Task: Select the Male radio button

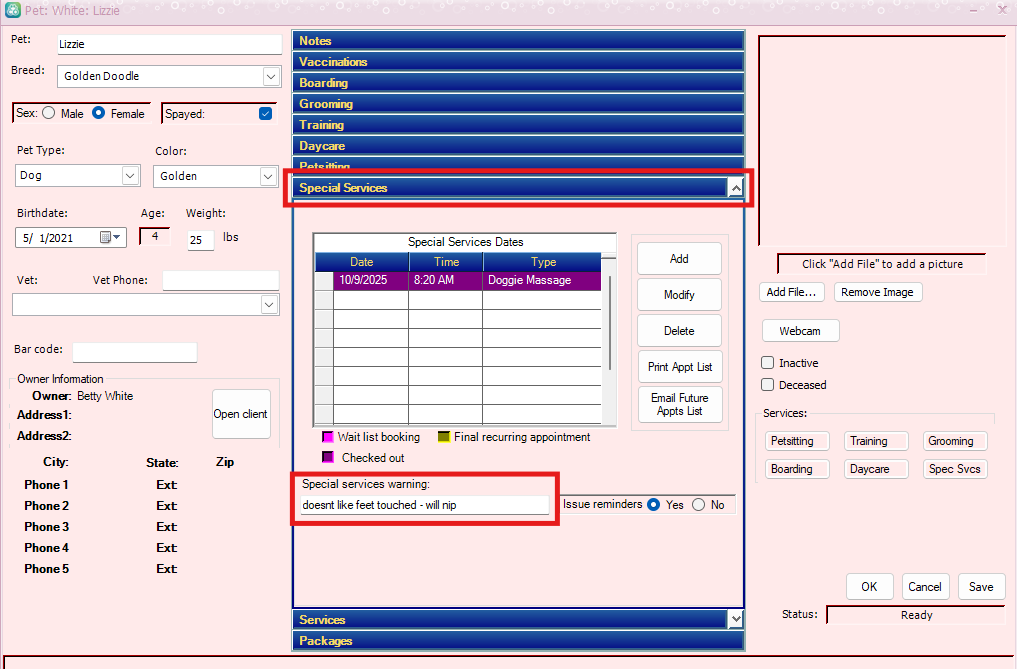Action: pos(49,114)
